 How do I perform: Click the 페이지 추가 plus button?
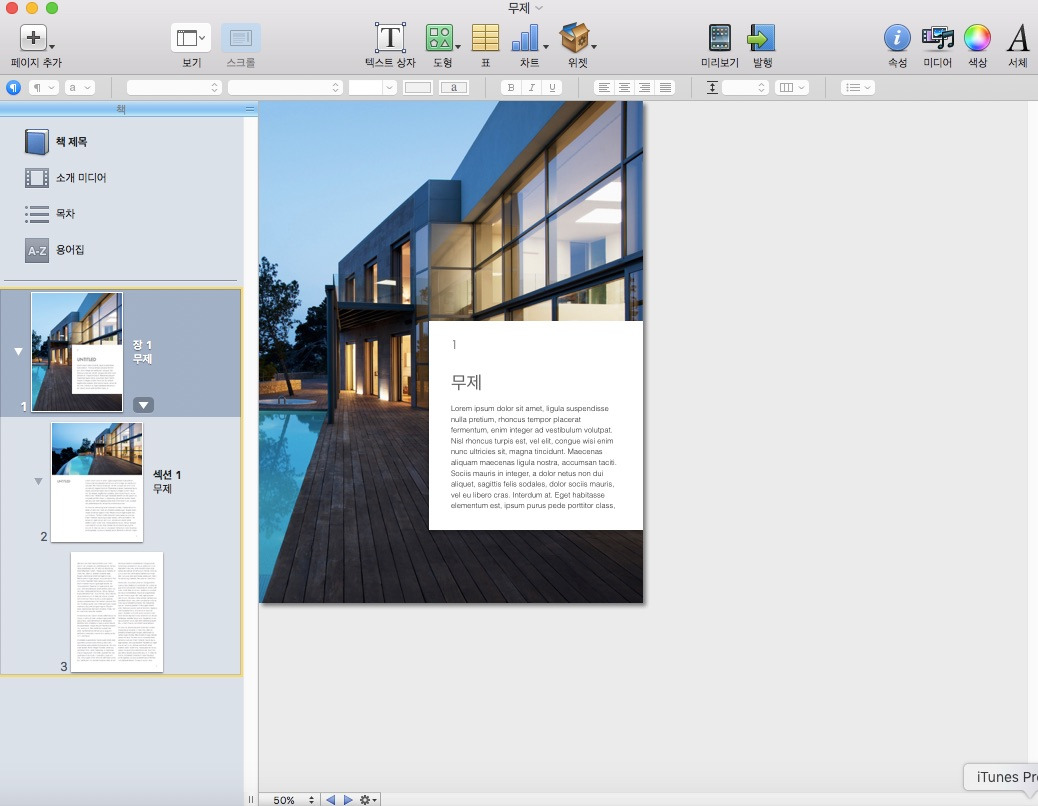33,38
